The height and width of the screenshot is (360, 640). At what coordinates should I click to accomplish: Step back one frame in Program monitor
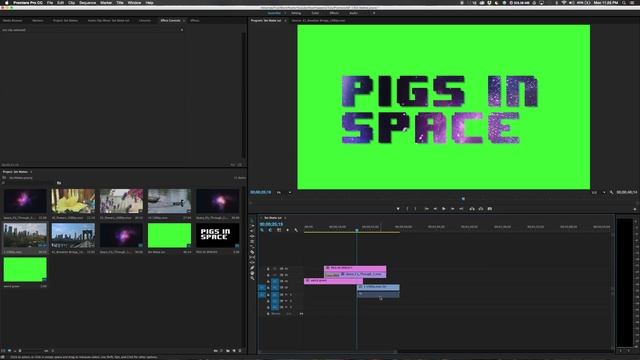tap(435, 209)
